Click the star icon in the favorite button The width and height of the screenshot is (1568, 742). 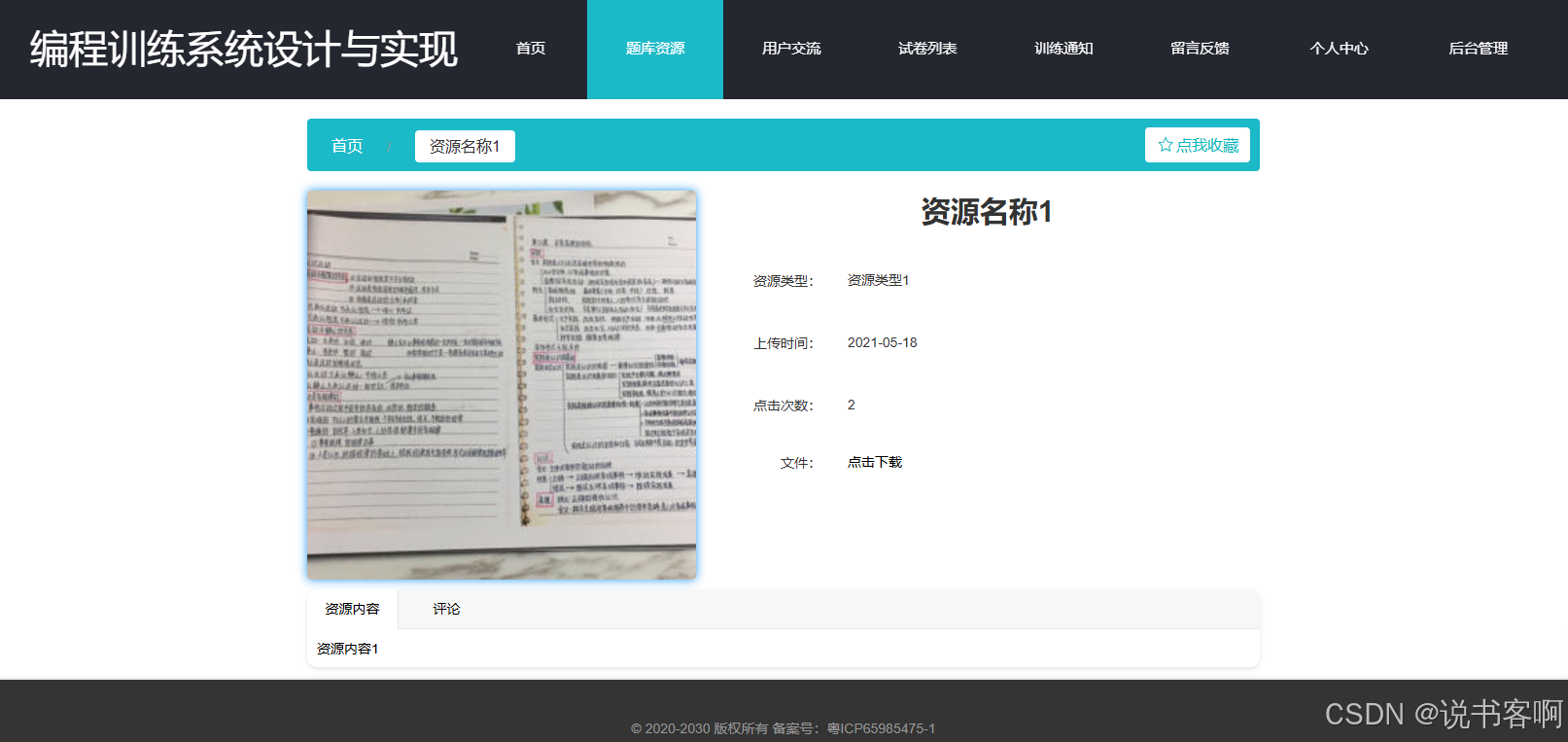coord(1166,145)
